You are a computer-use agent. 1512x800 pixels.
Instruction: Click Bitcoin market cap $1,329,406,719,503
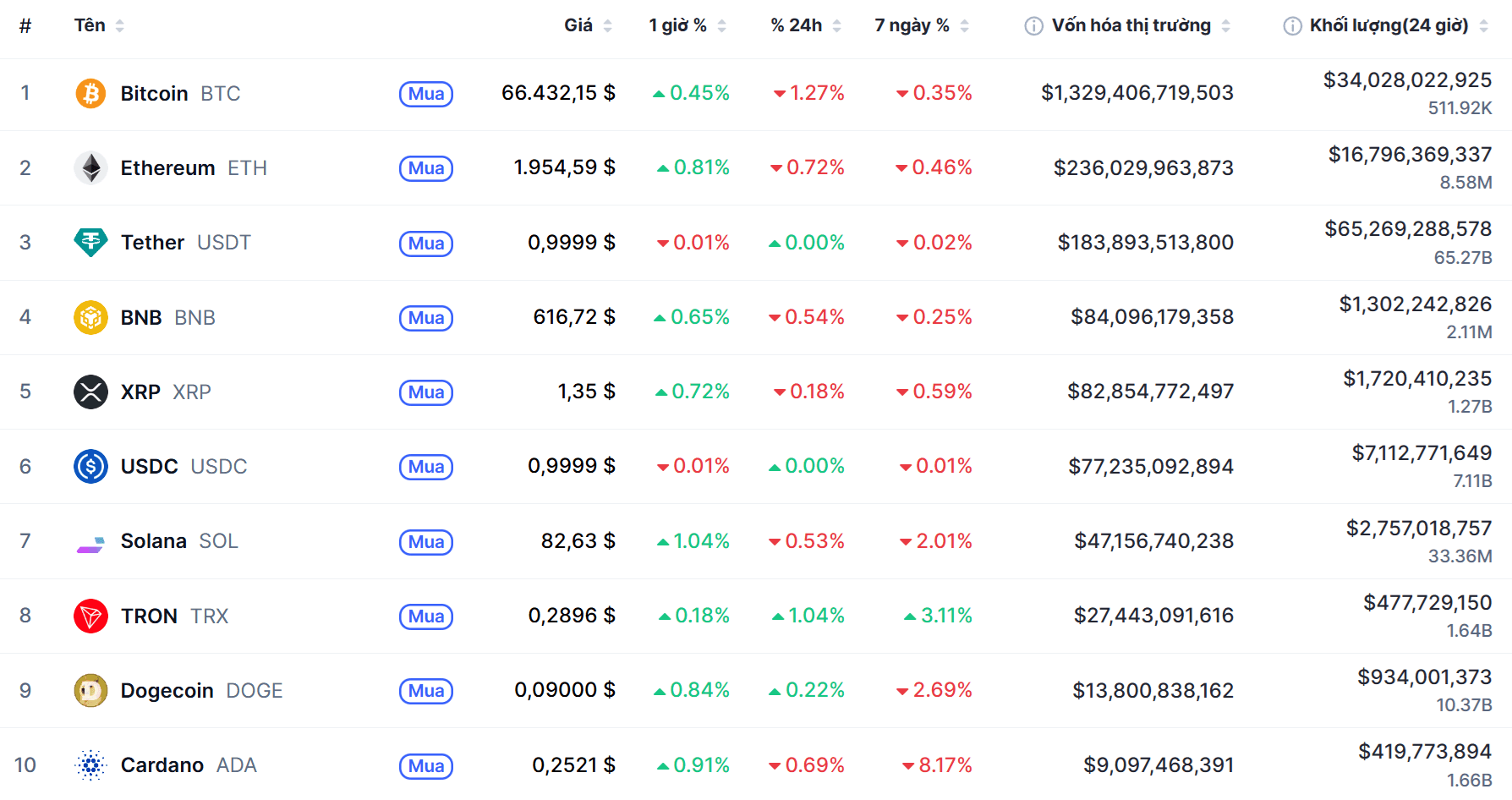pos(1137,93)
